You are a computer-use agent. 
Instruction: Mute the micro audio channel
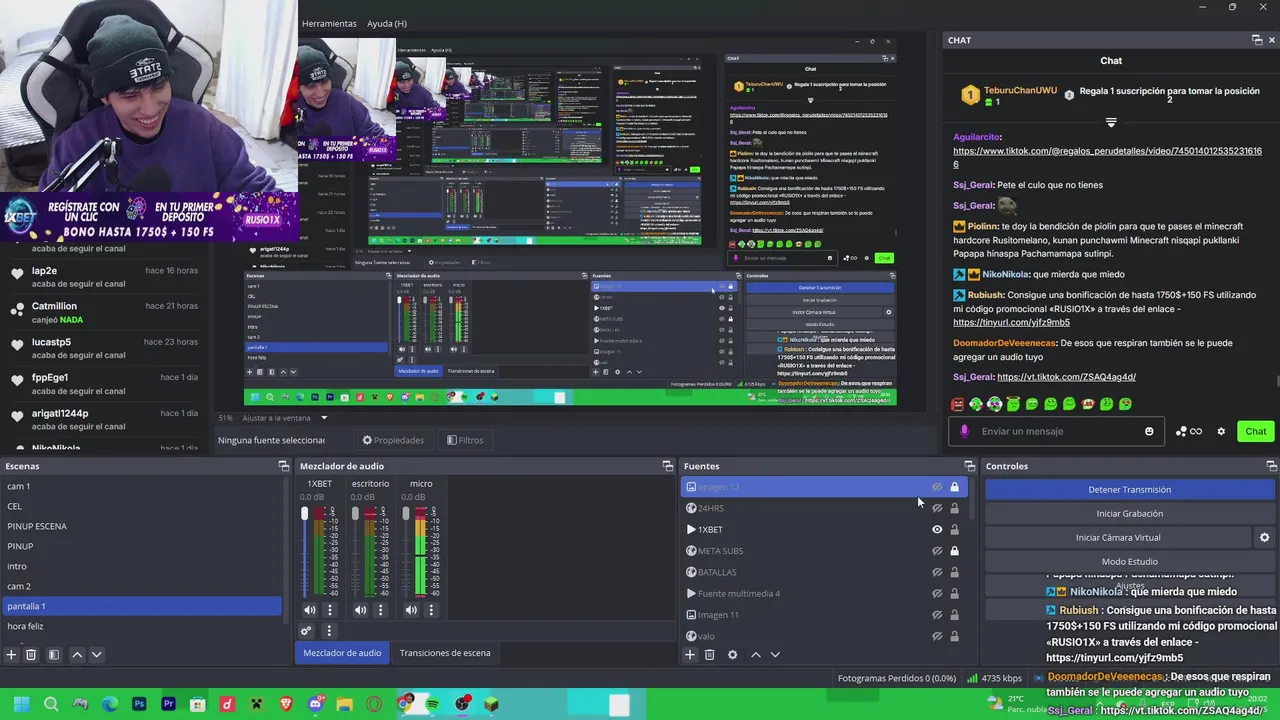(x=411, y=610)
